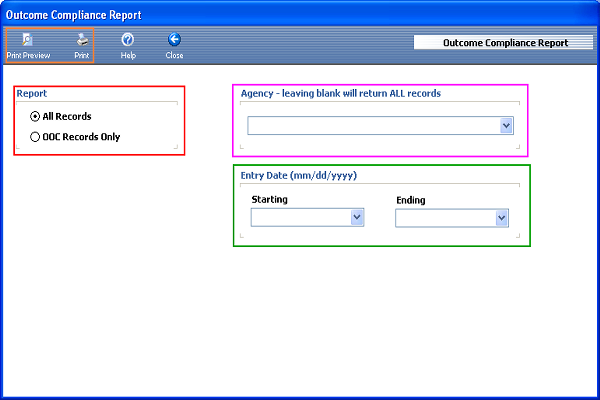Image resolution: width=600 pixels, height=400 pixels.
Task: Click the 'OOC Records Only' option label
Action: [x=81, y=137]
